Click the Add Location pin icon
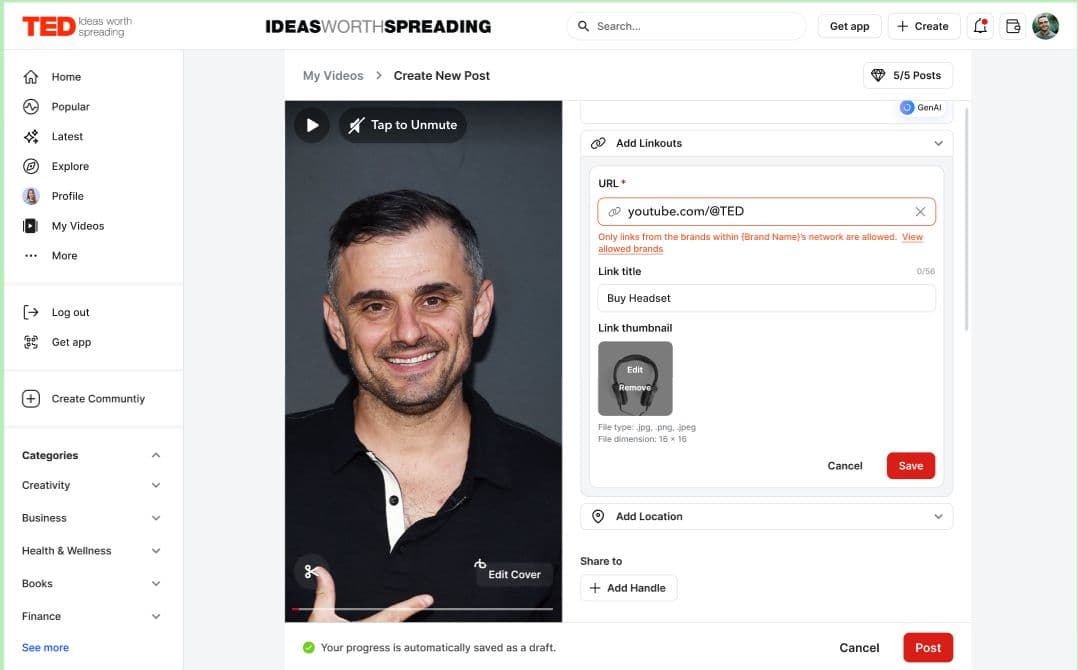 (x=598, y=516)
